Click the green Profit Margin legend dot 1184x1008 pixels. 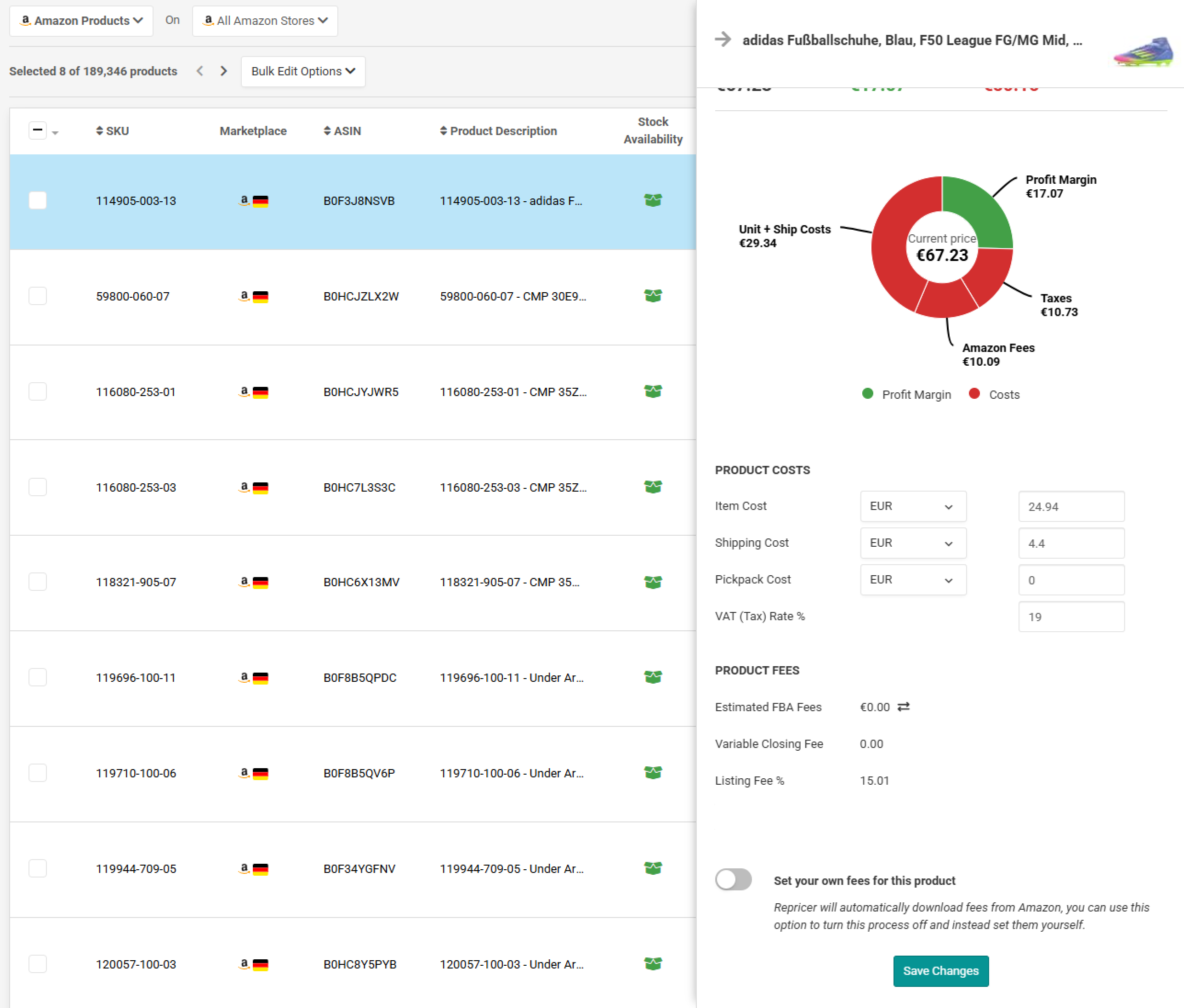coord(867,393)
